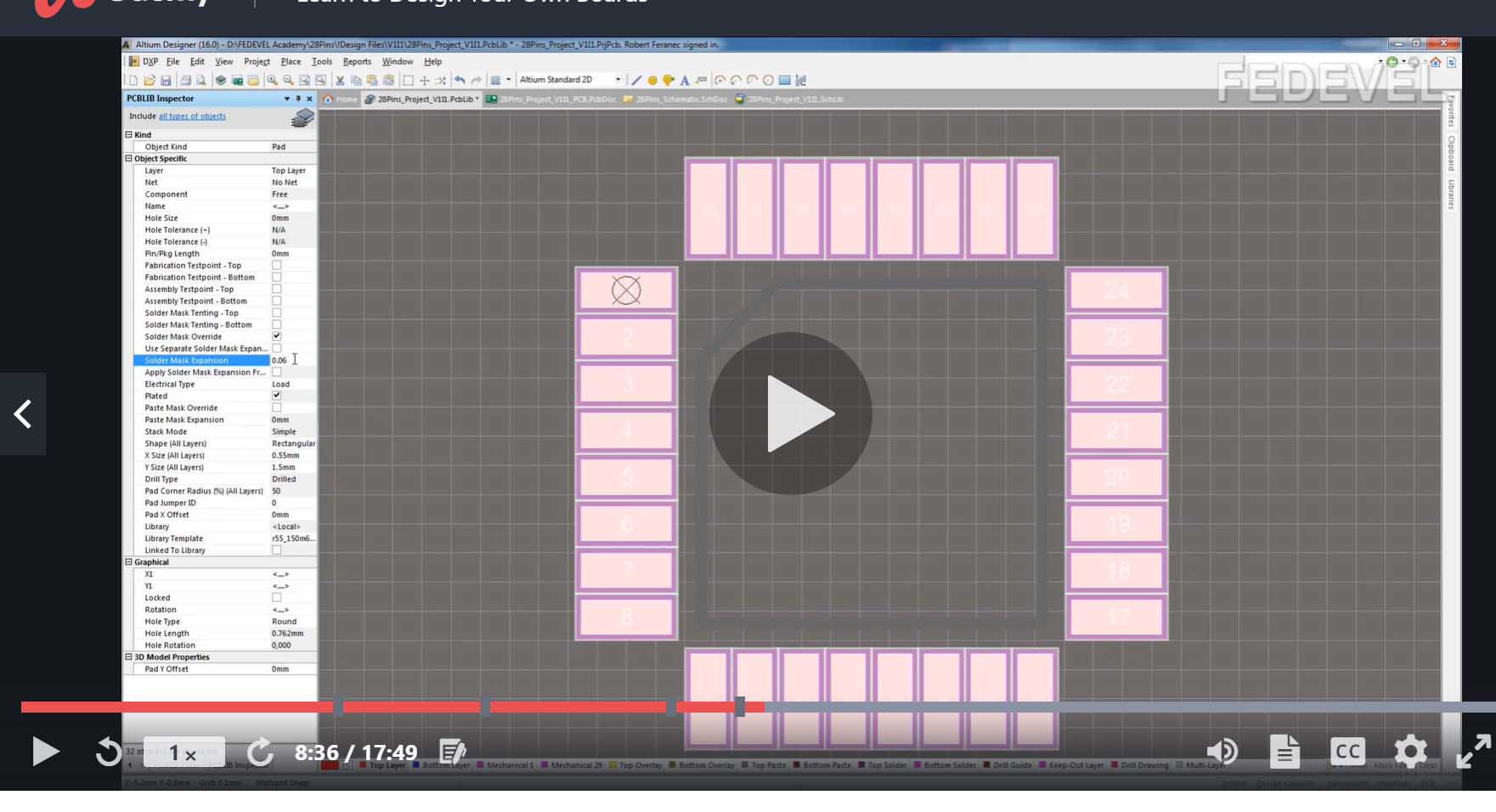
Task: Select the Place Line tool
Action: pos(635,81)
